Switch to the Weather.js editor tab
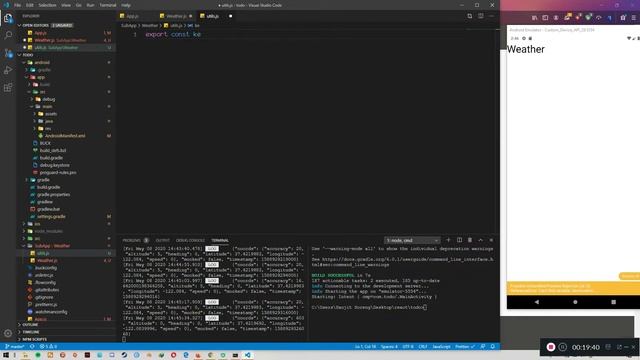This screenshot has width=640, height=360. click(x=176, y=16)
